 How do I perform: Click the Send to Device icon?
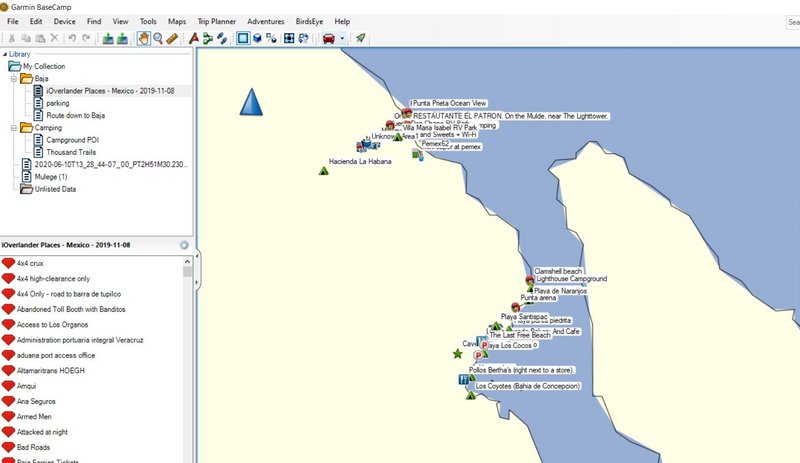[108, 38]
